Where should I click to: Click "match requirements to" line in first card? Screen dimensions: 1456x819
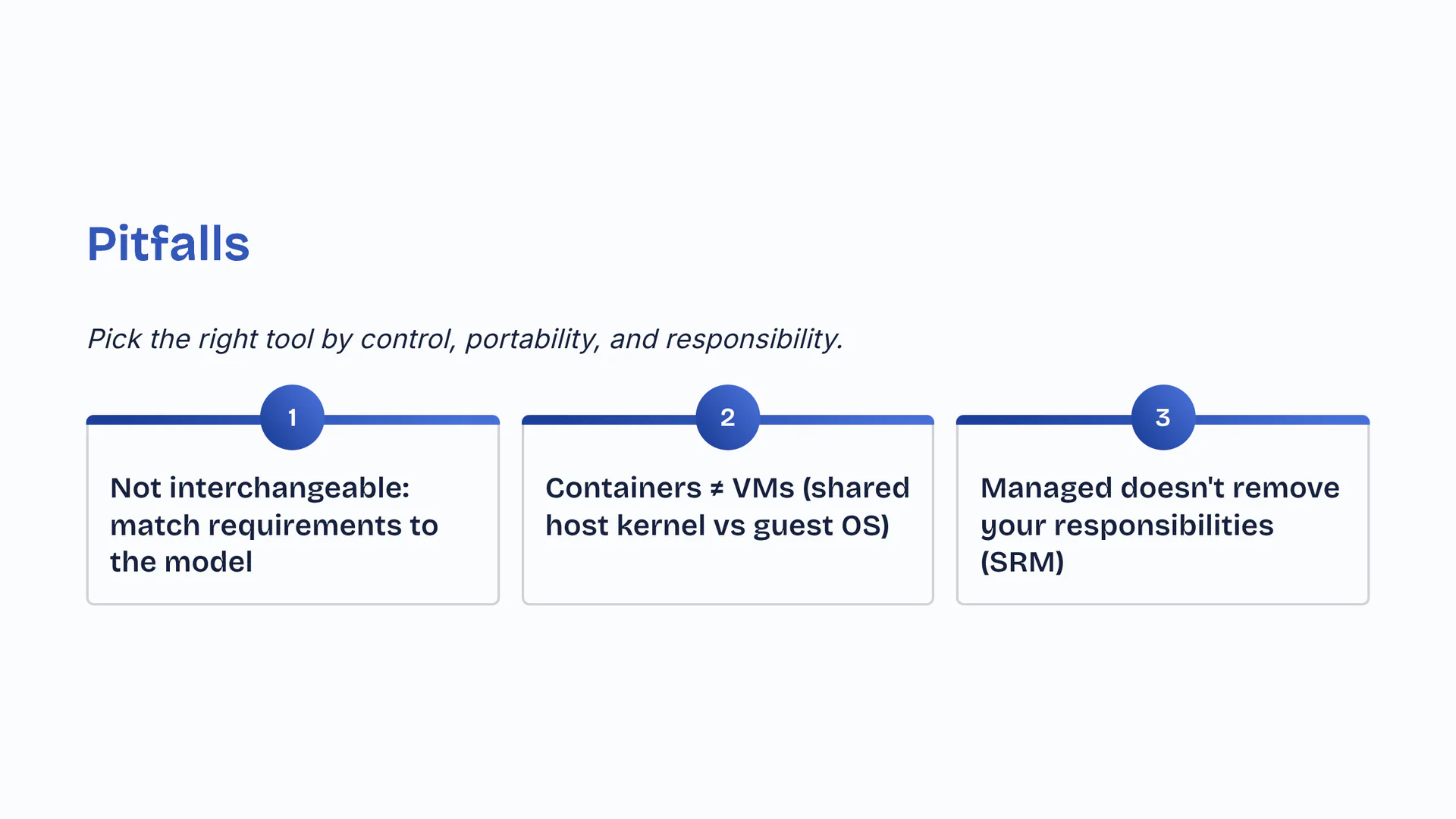[x=274, y=525]
